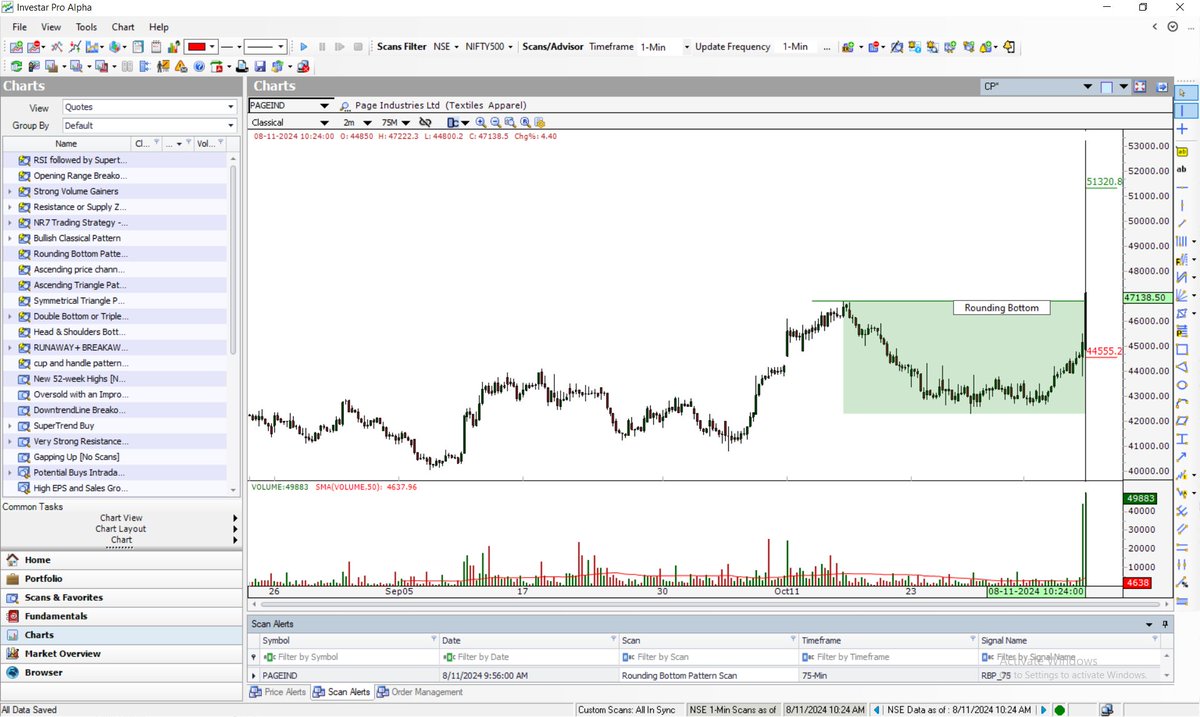Zoom out on the chart
The width and height of the screenshot is (1200, 717).
click(496, 122)
